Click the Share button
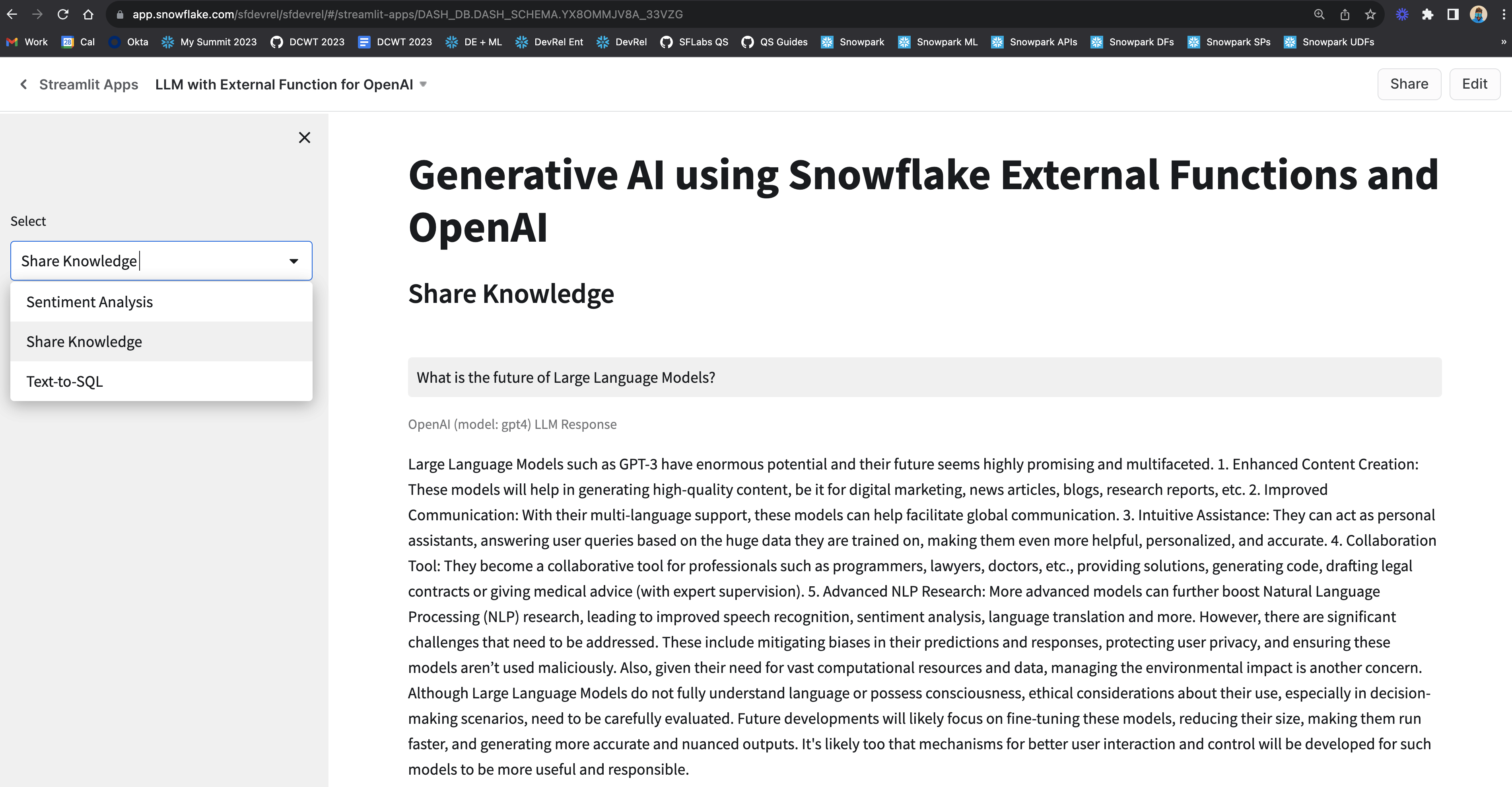1512x787 pixels. point(1409,84)
